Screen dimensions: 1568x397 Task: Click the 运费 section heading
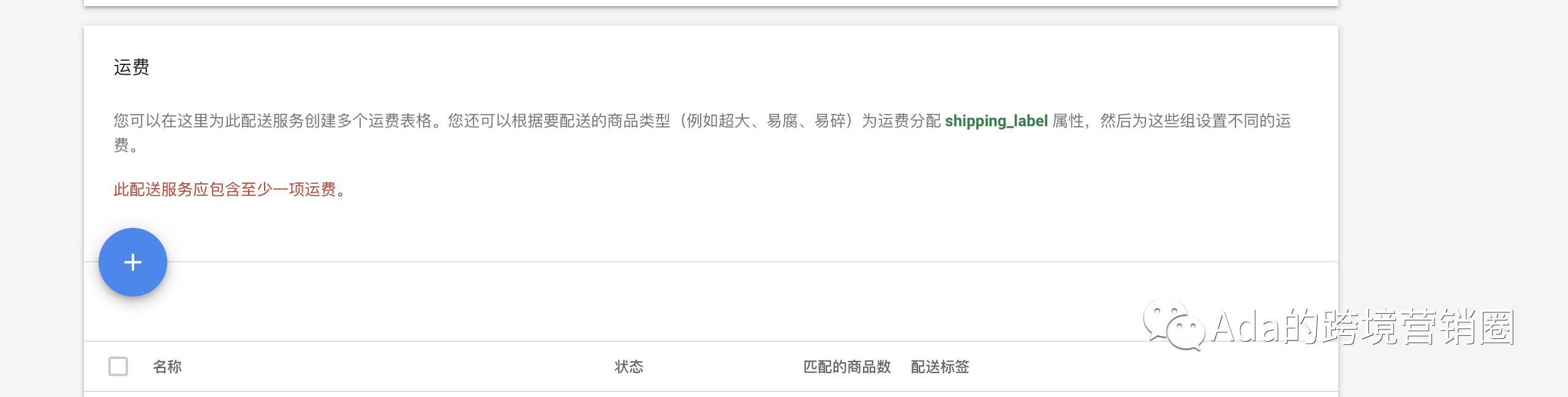point(132,67)
